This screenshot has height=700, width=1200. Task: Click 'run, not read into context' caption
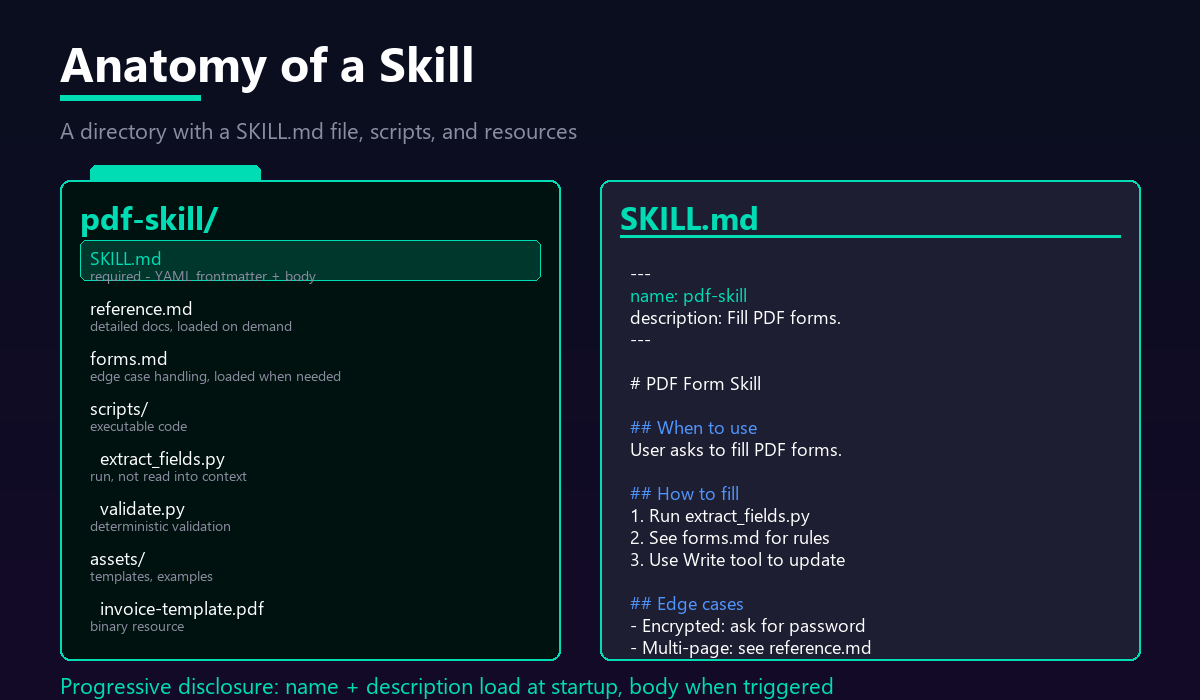(x=168, y=477)
